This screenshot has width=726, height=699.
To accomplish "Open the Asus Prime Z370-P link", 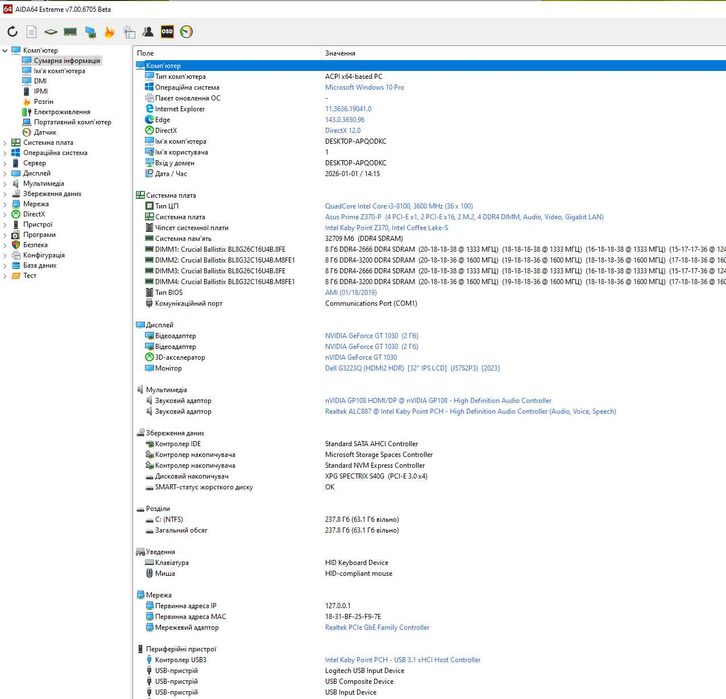I will pos(464,217).
